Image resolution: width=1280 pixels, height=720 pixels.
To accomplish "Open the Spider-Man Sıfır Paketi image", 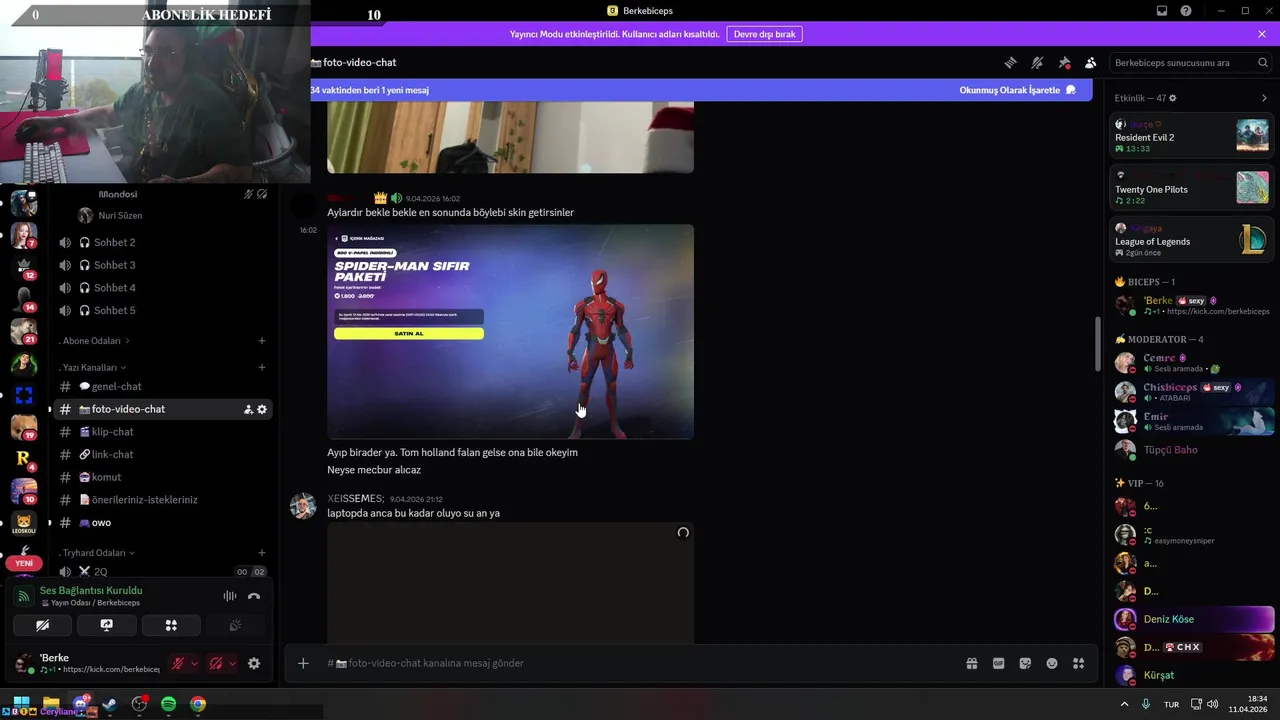I will (x=510, y=331).
